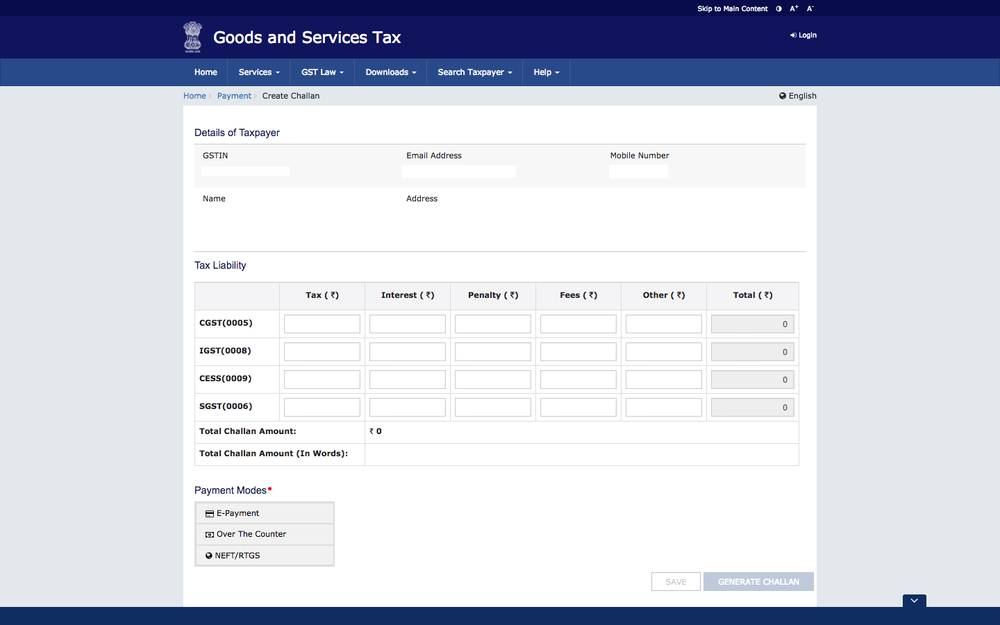Select the E-Payment card icon
The image size is (1000, 625).
[207, 511]
